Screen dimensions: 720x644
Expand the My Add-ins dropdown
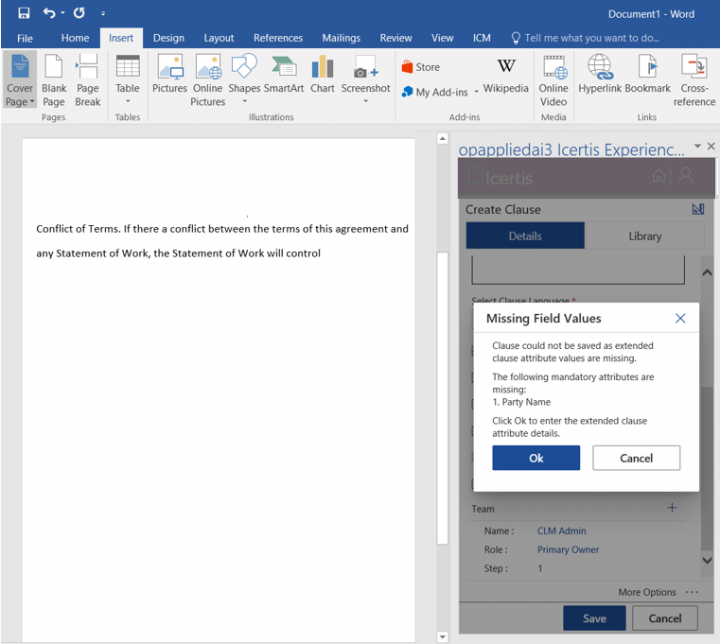[476, 92]
